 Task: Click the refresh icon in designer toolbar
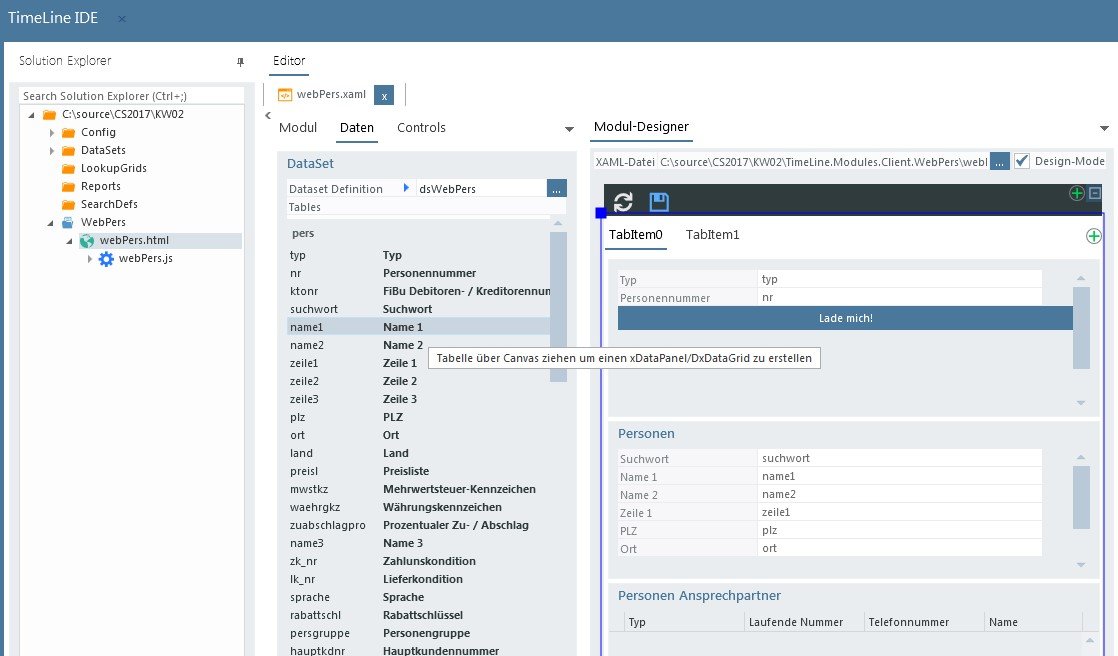623,202
